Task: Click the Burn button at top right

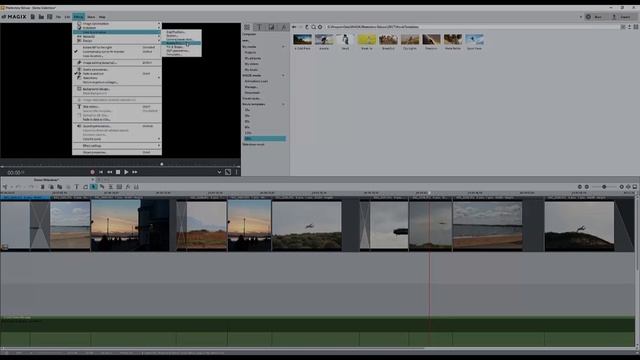Action: pos(598,17)
